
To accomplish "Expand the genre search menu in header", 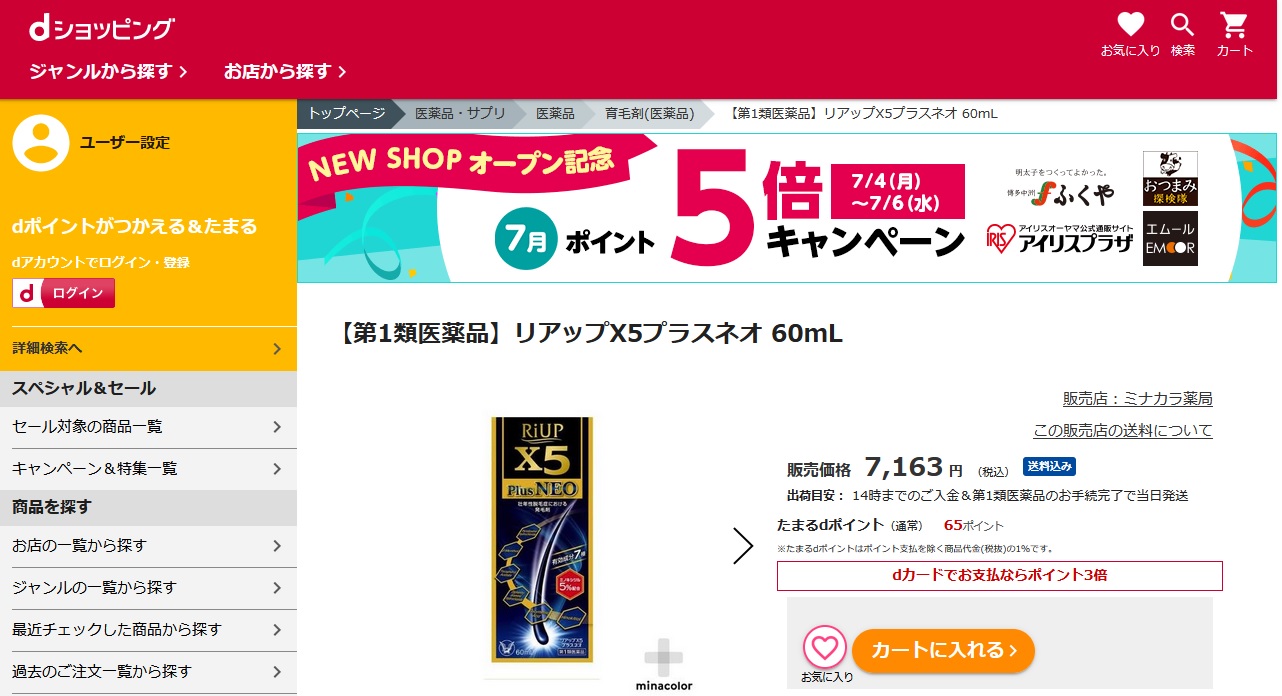I will tap(109, 71).
